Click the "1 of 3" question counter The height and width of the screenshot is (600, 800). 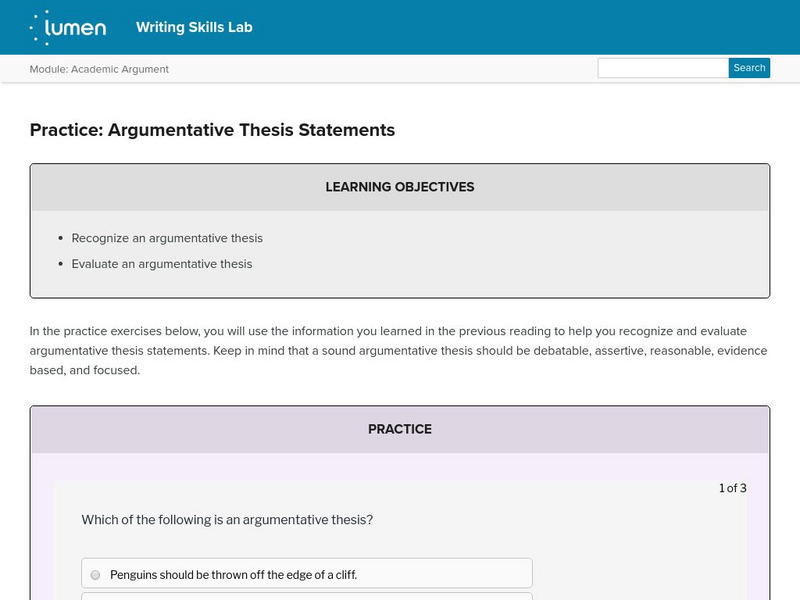click(732, 488)
